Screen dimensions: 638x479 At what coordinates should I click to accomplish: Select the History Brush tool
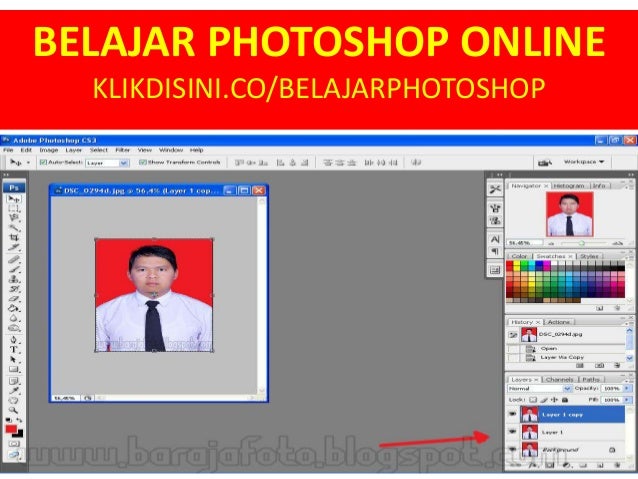(x=14, y=289)
